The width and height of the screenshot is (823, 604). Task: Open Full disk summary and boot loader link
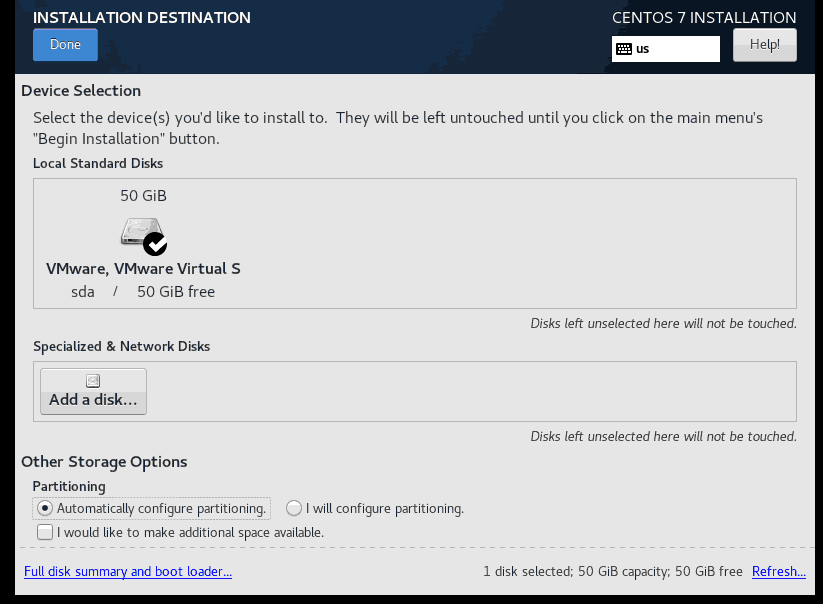[x=128, y=571]
